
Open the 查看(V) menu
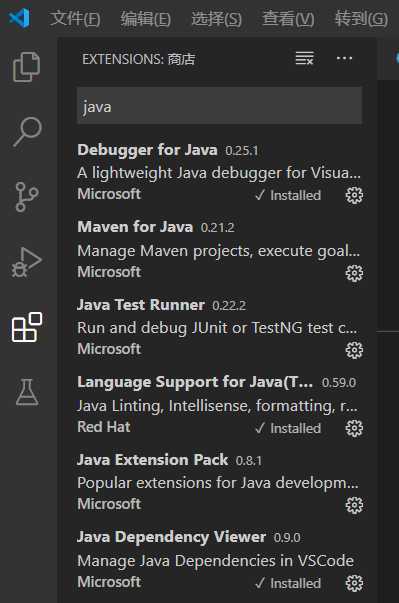(x=288, y=18)
